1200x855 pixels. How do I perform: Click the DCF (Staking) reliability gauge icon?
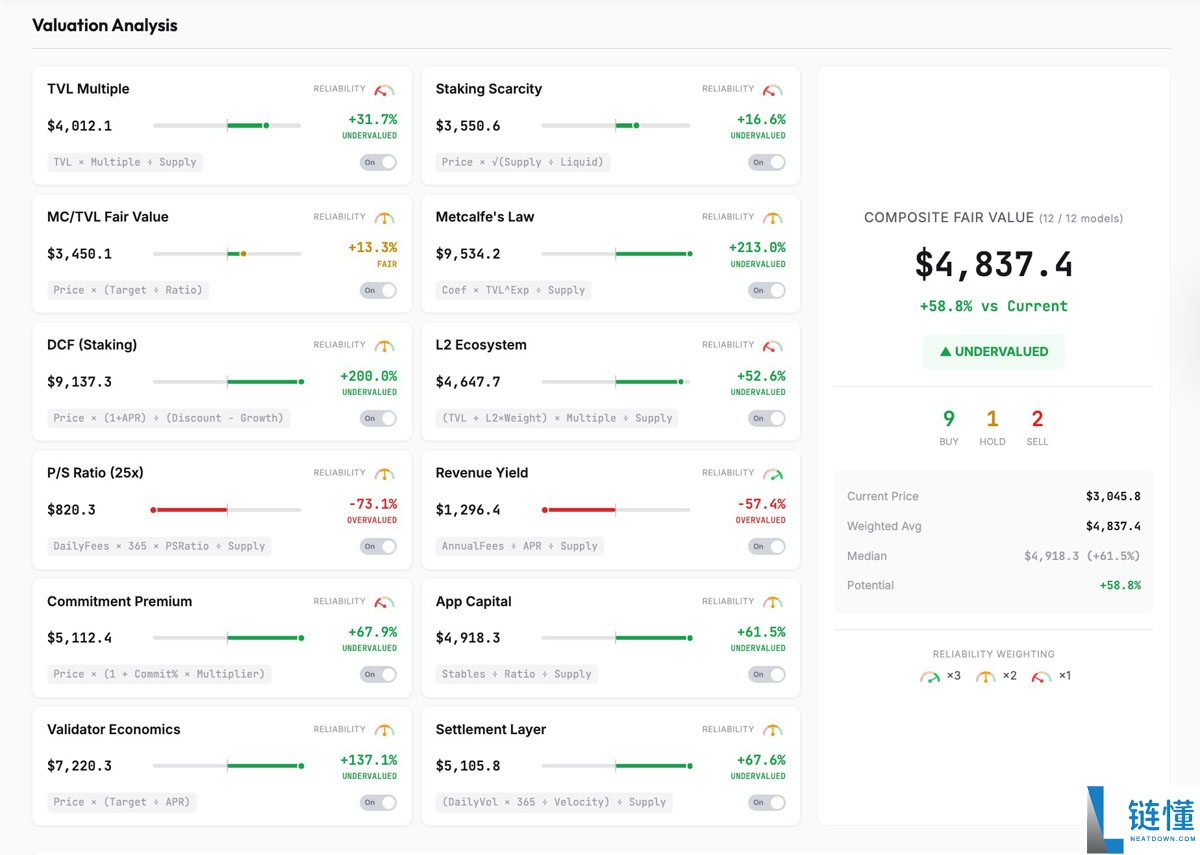[384, 345]
